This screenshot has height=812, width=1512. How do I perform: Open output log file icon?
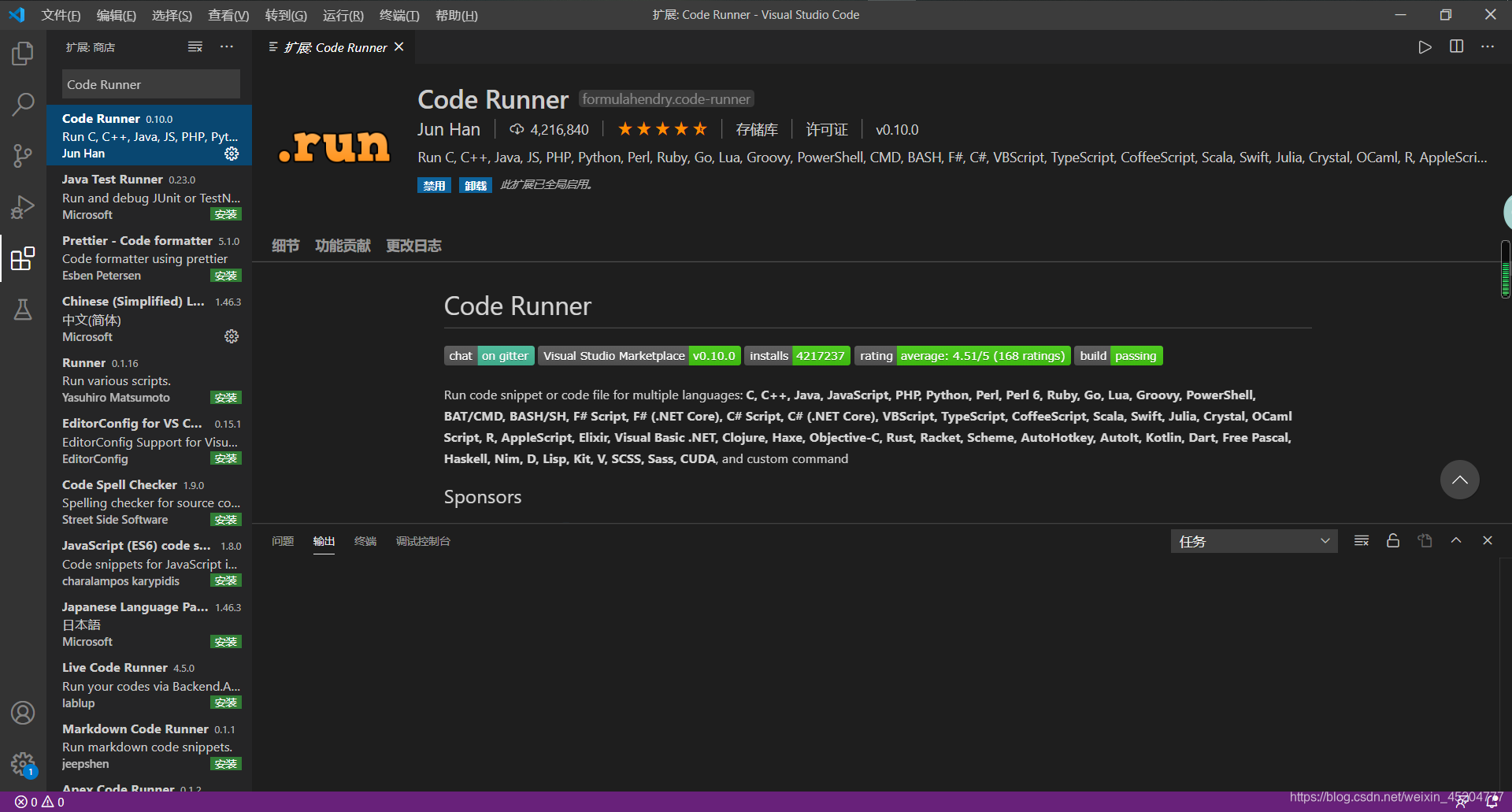point(1425,540)
